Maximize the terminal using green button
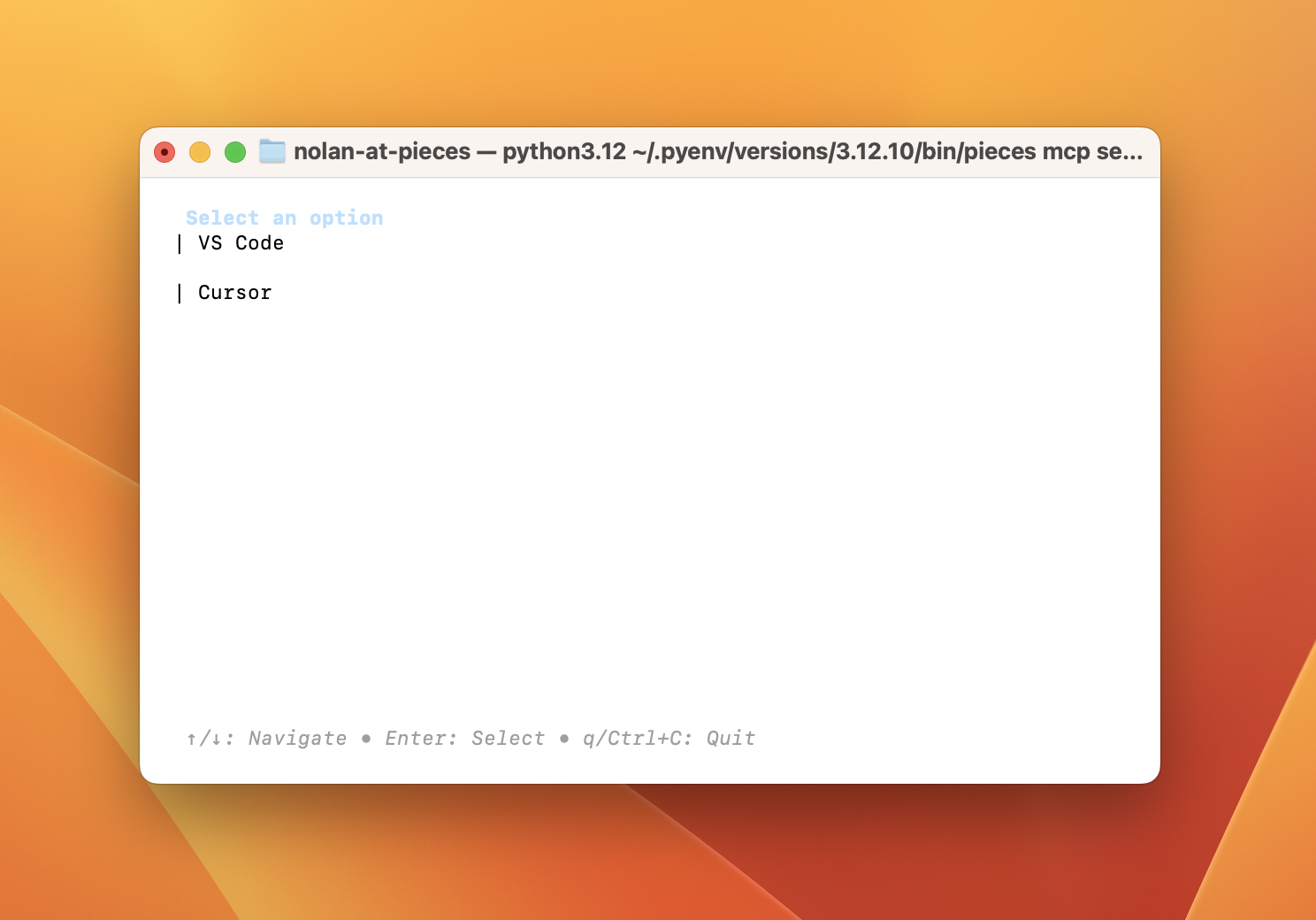The width and height of the screenshot is (1316, 920). (x=235, y=152)
